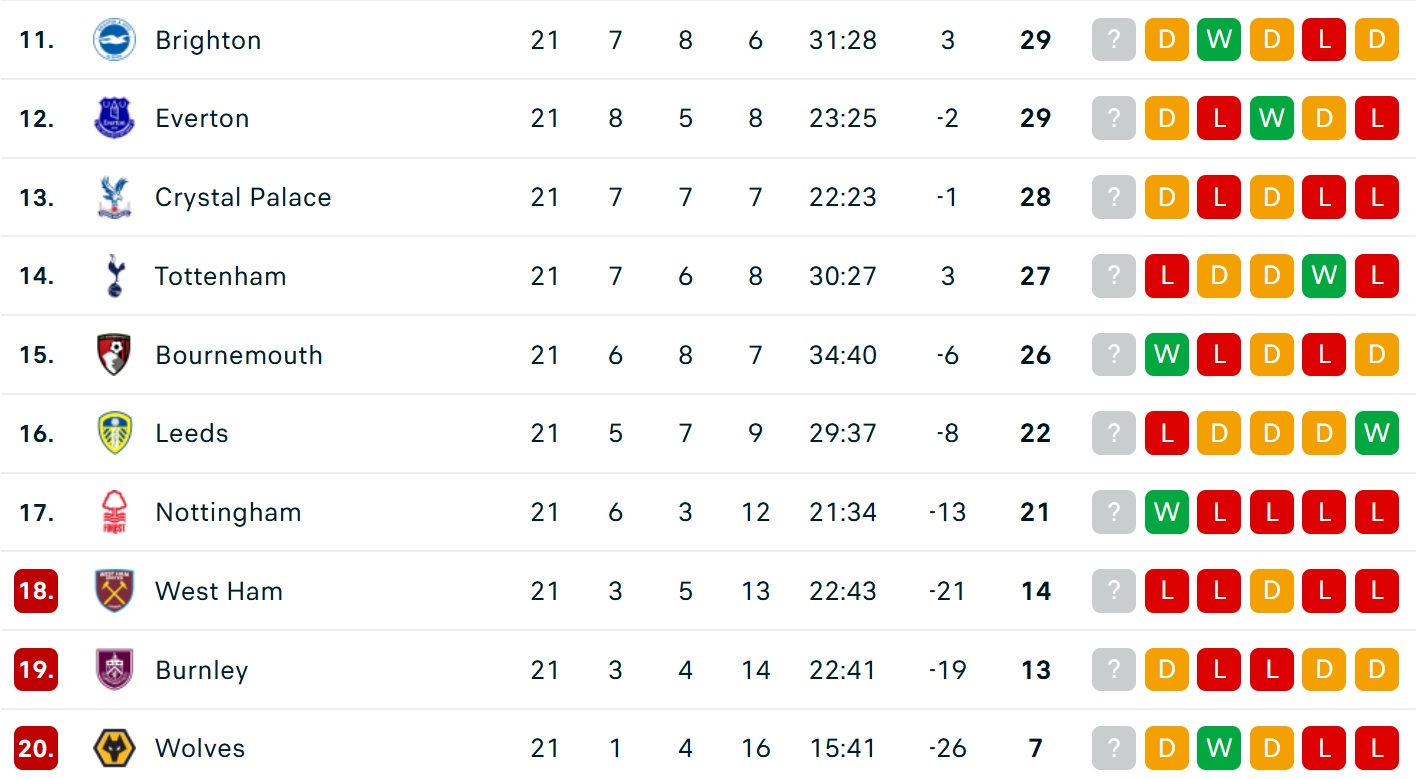
Task: Click the Bournemouth club crest icon
Action: pos(114,355)
